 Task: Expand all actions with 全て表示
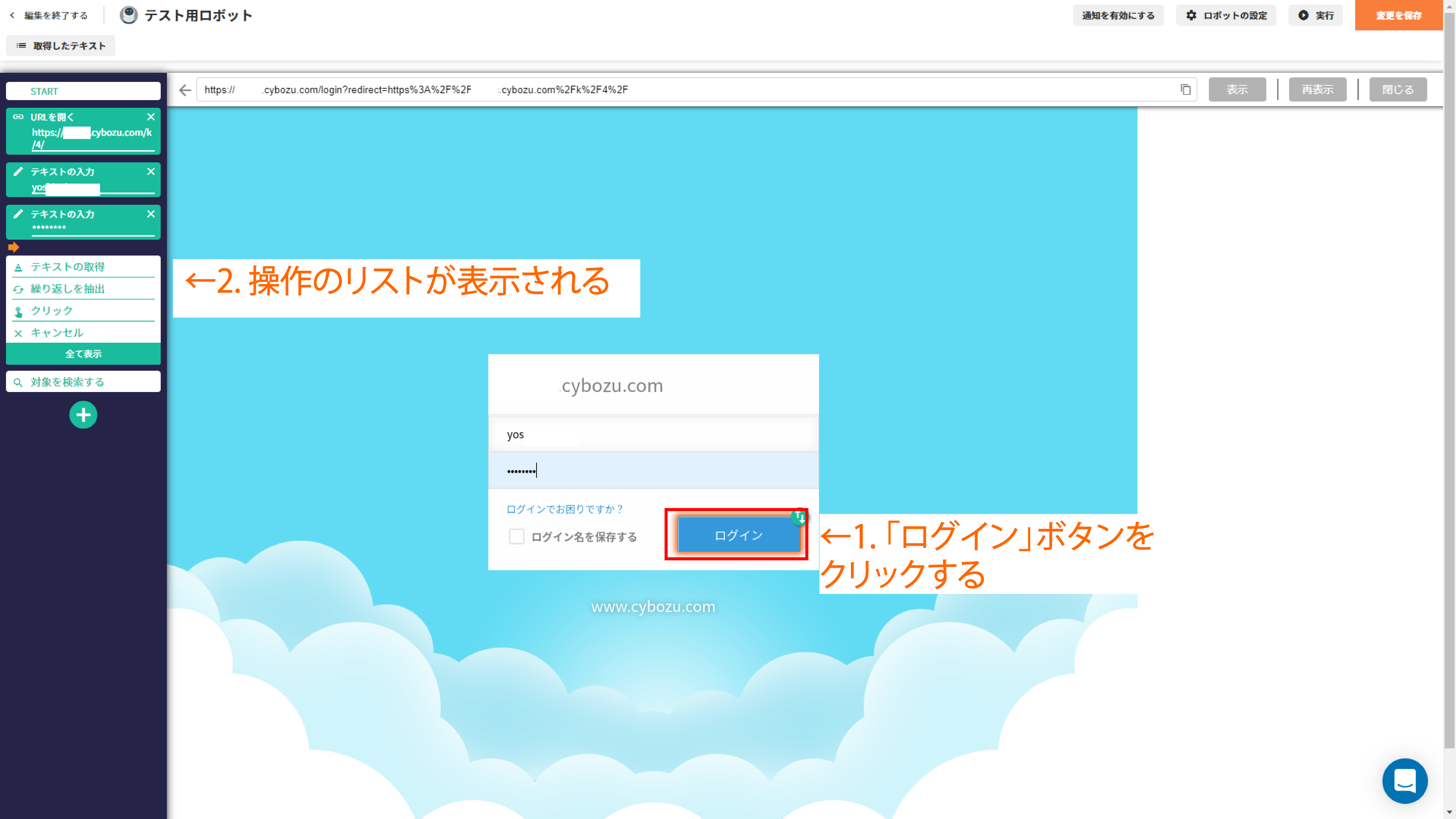83,354
